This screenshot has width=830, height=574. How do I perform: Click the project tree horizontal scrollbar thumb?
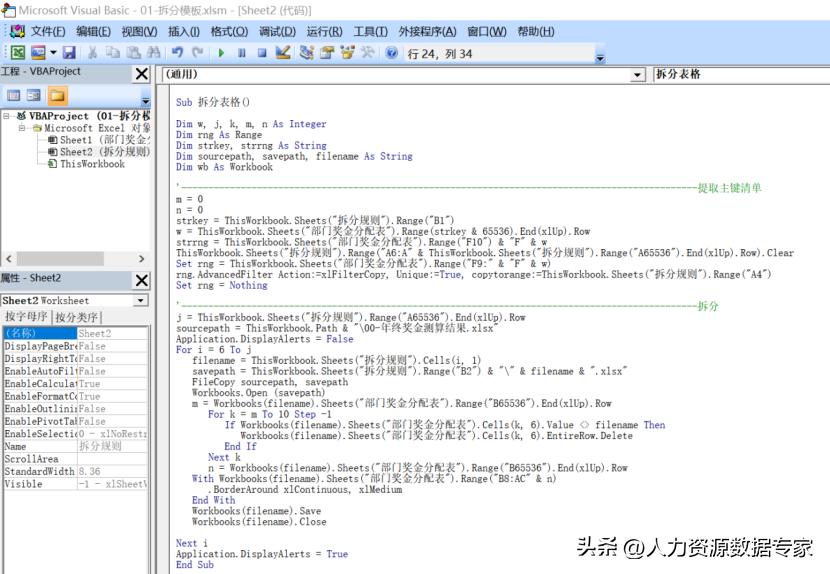click(x=60, y=259)
